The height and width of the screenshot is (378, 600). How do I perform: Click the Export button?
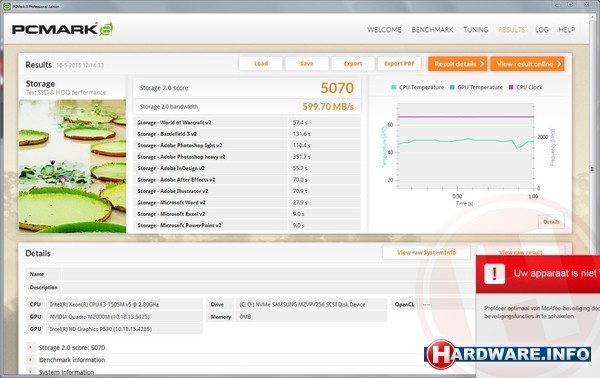click(353, 64)
